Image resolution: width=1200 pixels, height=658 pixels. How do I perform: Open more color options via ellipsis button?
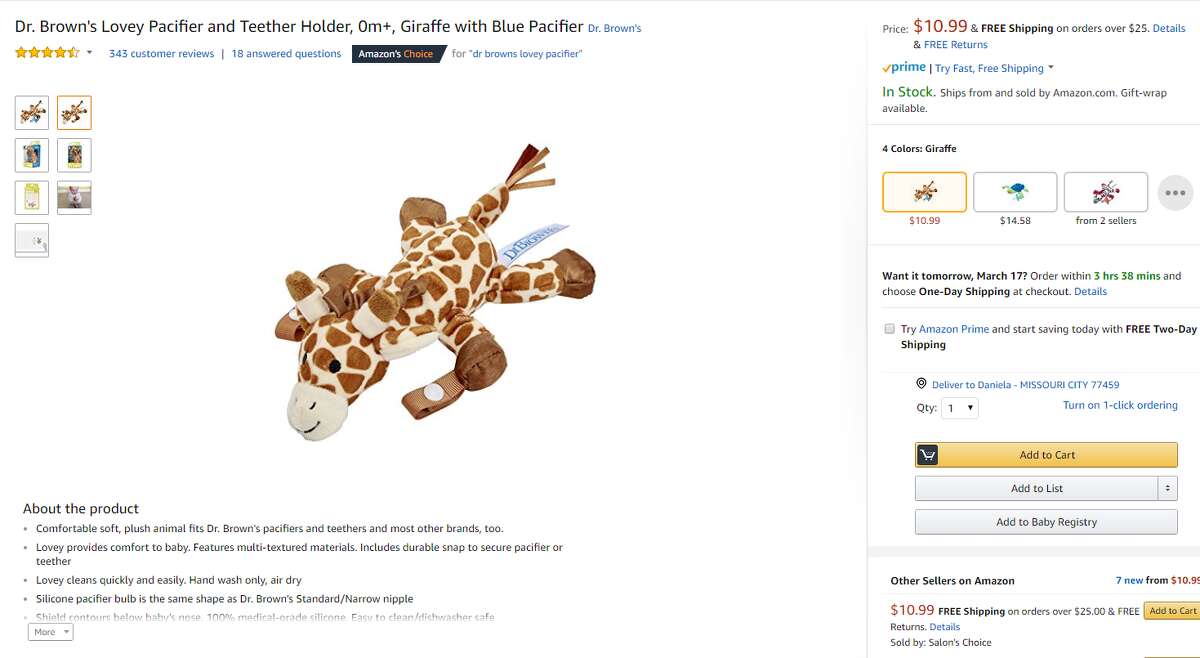coord(1175,192)
